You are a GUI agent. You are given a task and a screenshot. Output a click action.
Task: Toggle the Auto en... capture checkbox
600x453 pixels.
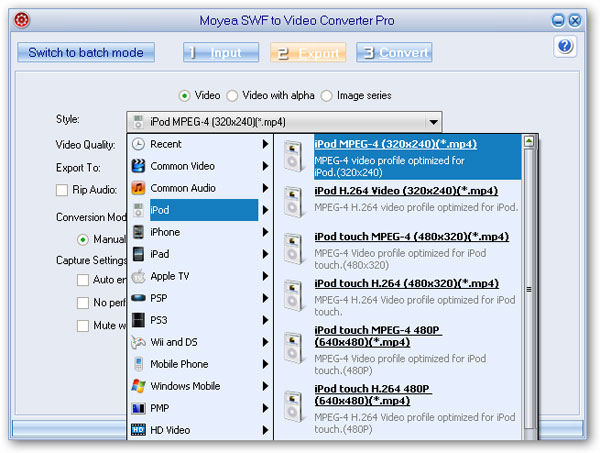pyautogui.click(x=83, y=280)
